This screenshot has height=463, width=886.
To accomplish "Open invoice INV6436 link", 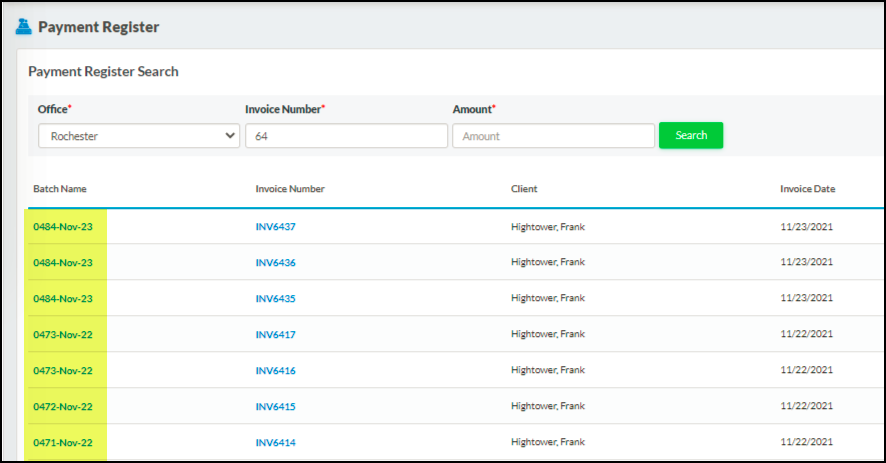I will tap(276, 263).
